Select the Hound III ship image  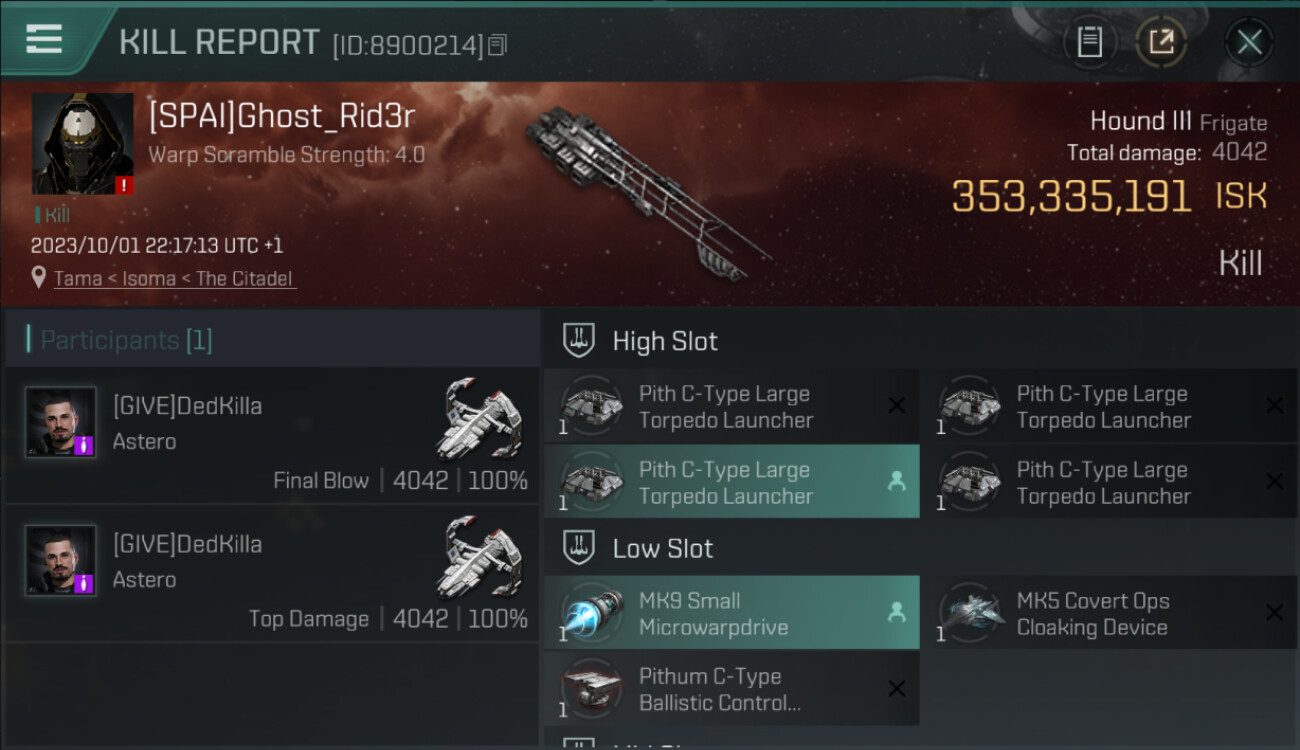coord(648,193)
